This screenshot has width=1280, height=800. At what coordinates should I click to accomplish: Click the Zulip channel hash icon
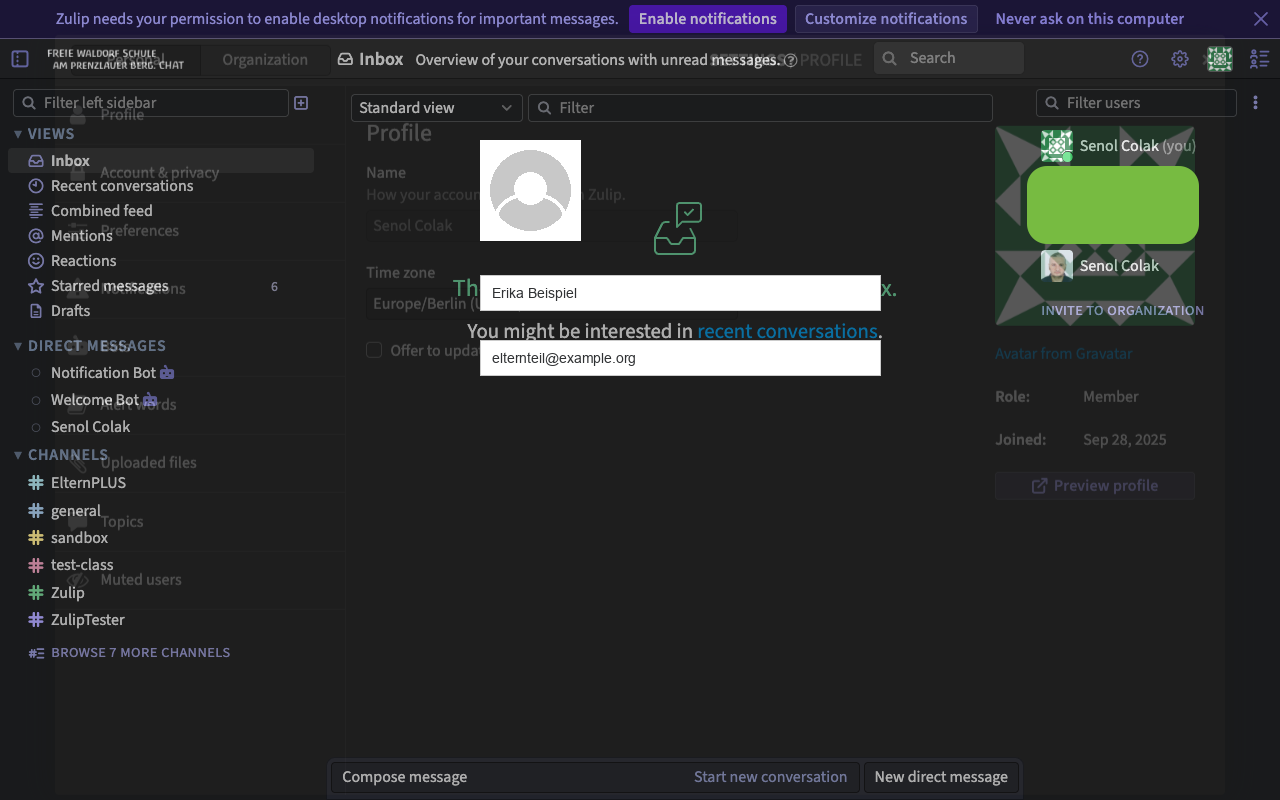pyautogui.click(x=36, y=593)
